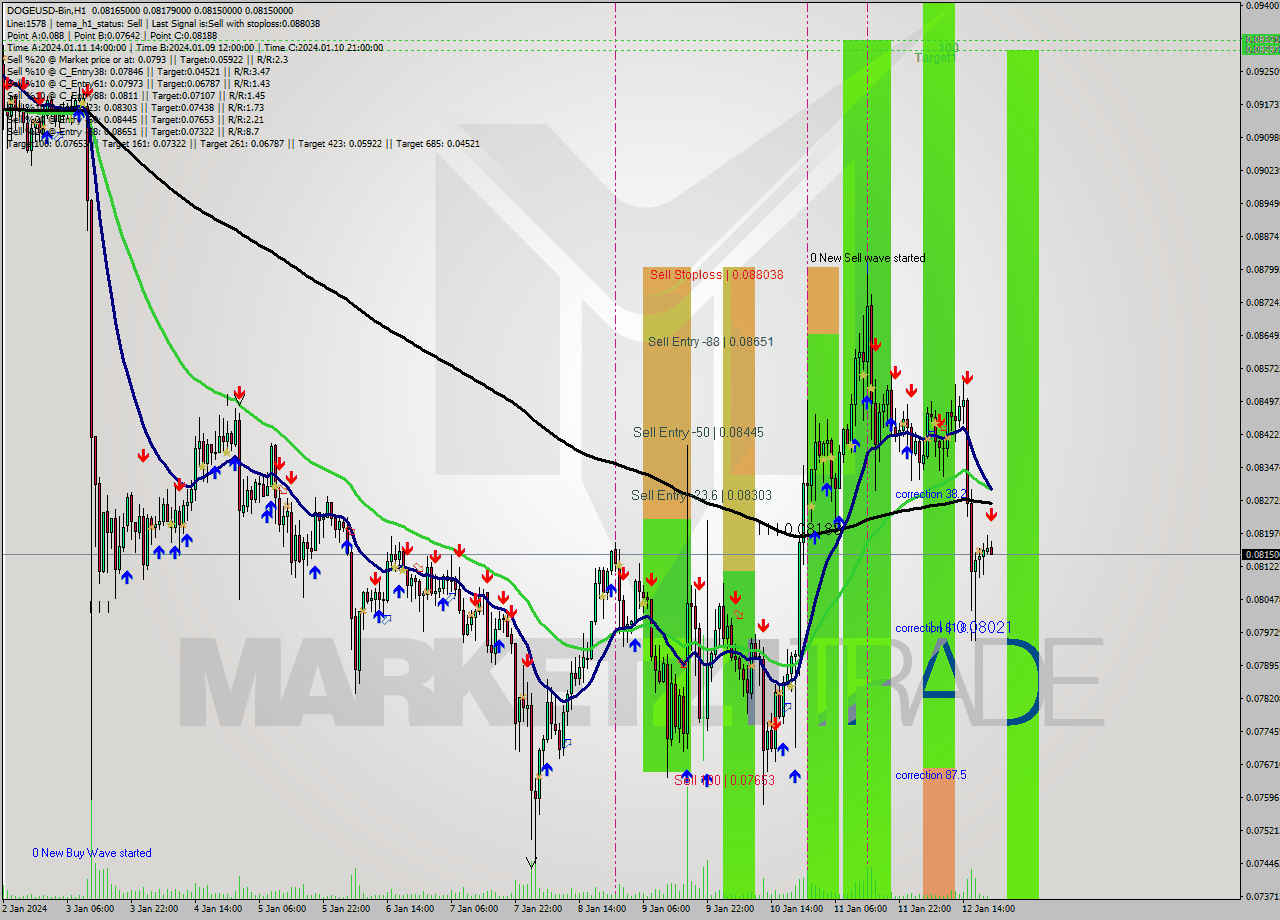The width and height of the screenshot is (1280, 920).
Task: Click the 0.08272 price axis label
Action: click(x=1260, y=500)
